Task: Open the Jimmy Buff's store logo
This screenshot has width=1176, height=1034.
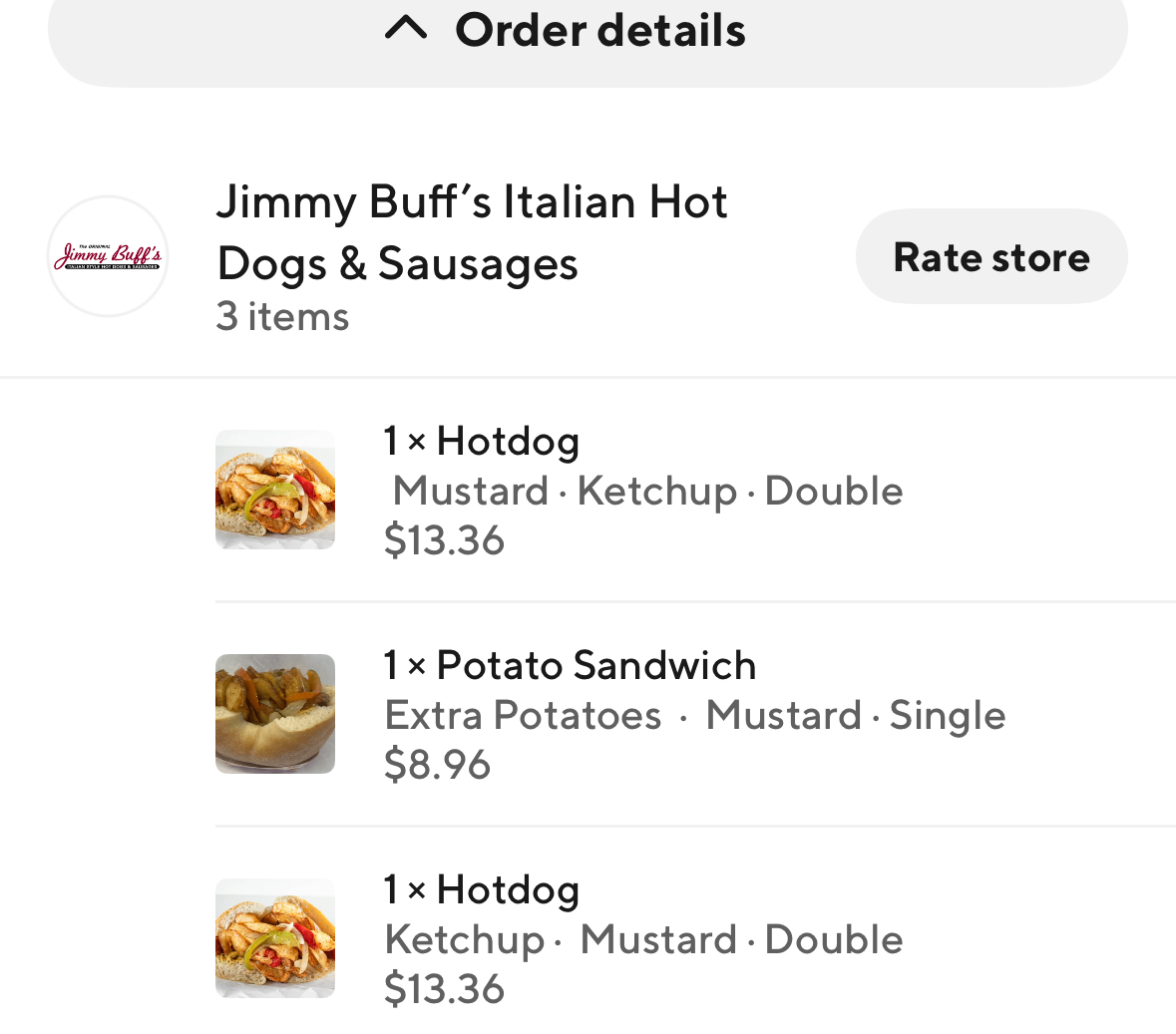Action: pos(108,256)
